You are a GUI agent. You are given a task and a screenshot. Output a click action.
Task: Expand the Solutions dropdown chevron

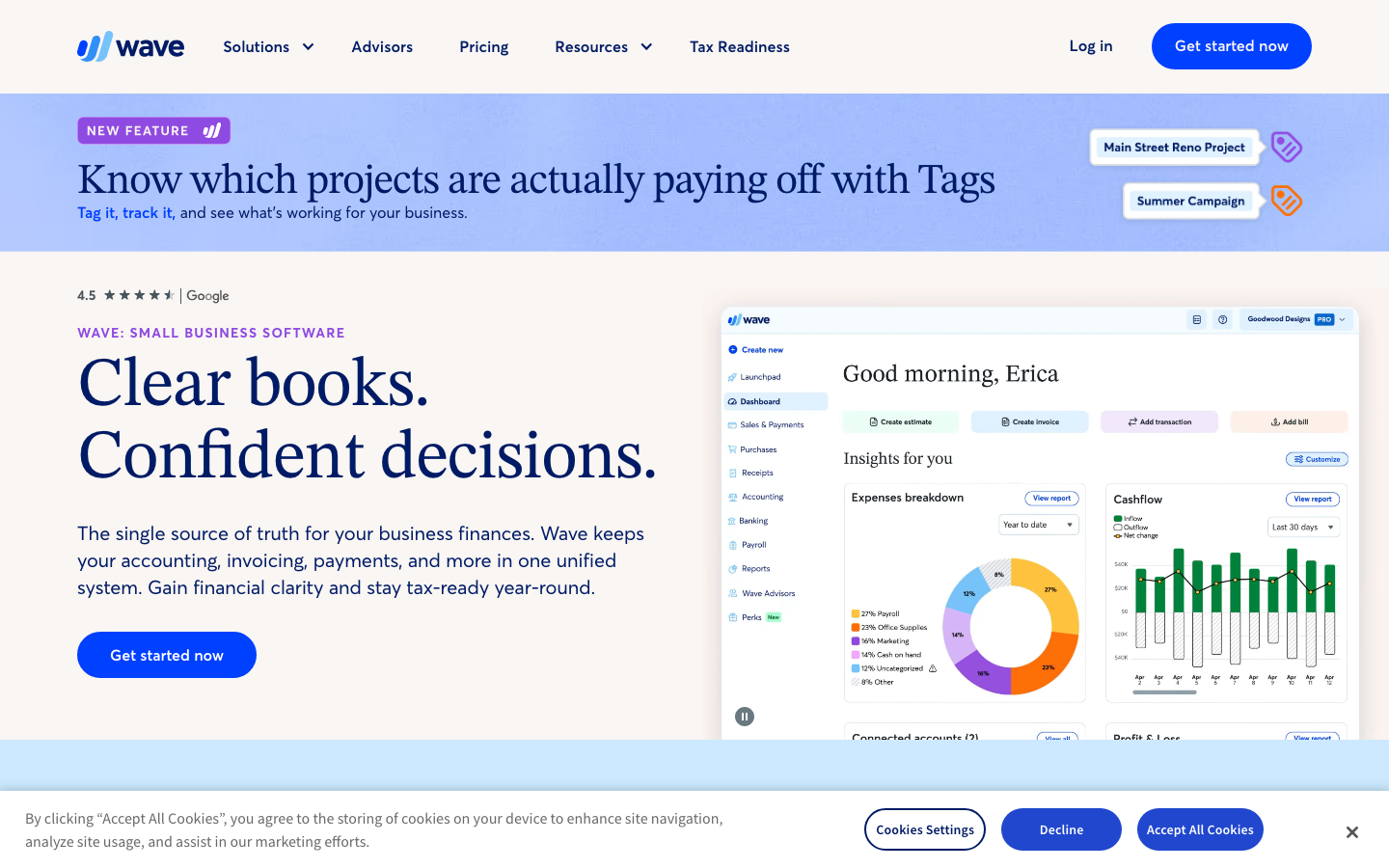pos(308,46)
